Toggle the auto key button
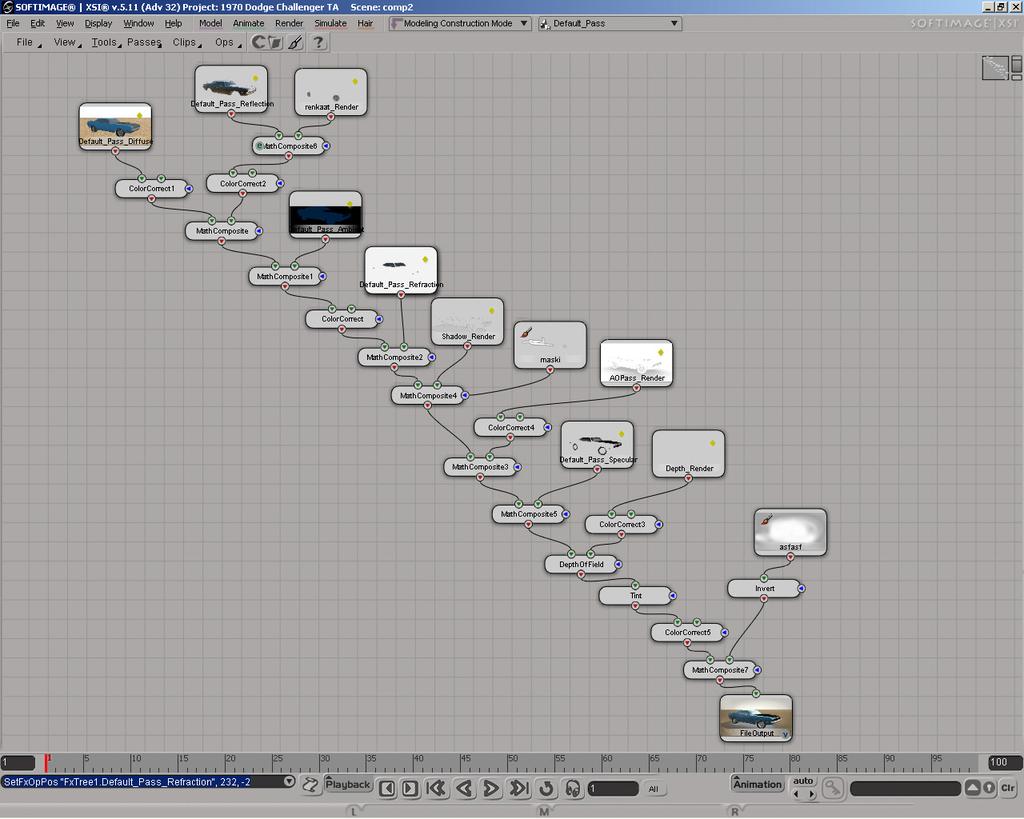This screenshot has width=1024, height=819. [803, 781]
